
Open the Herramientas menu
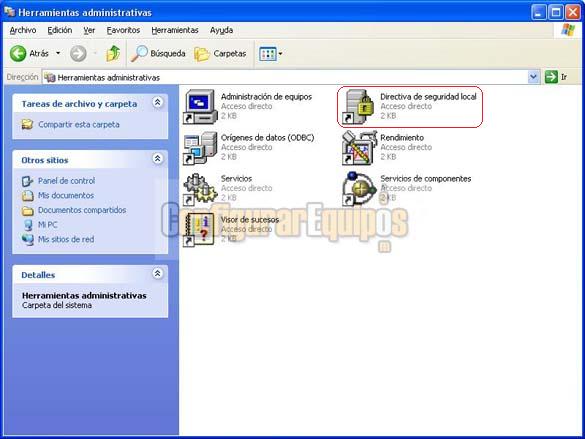175,30
